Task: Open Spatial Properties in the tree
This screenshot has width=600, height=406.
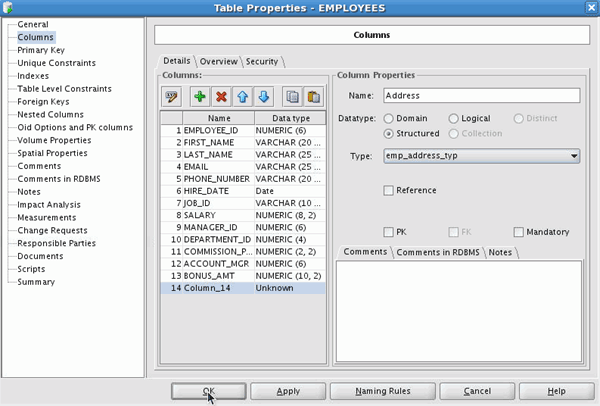Action: click(x=52, y=153)
